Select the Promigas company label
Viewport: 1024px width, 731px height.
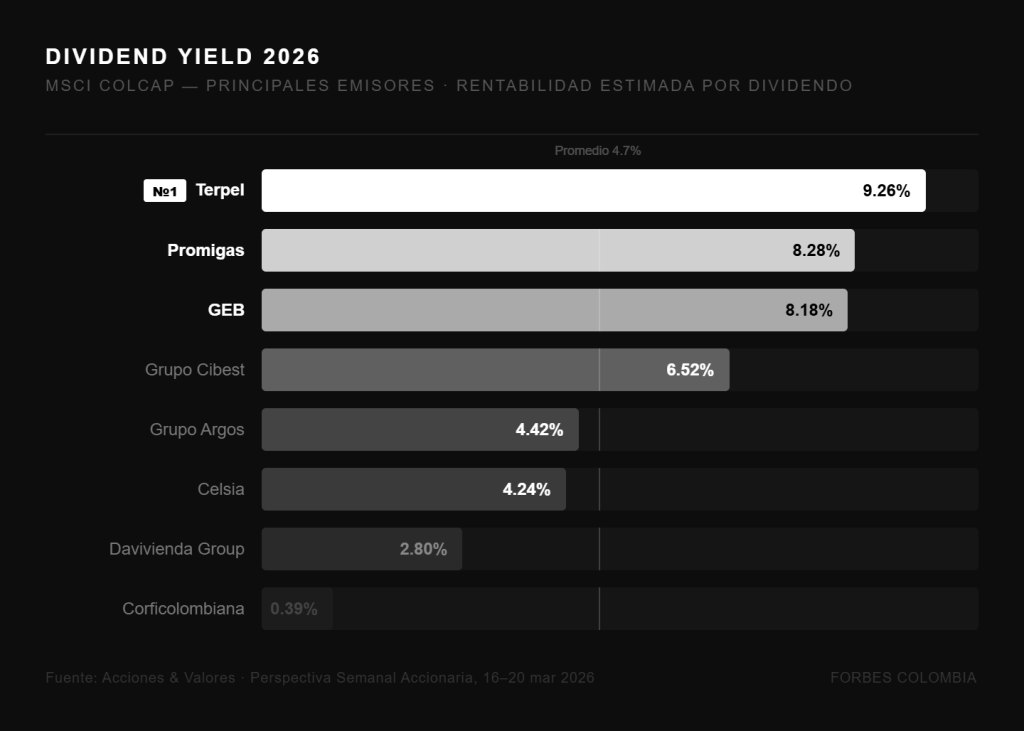click(205, 250)
